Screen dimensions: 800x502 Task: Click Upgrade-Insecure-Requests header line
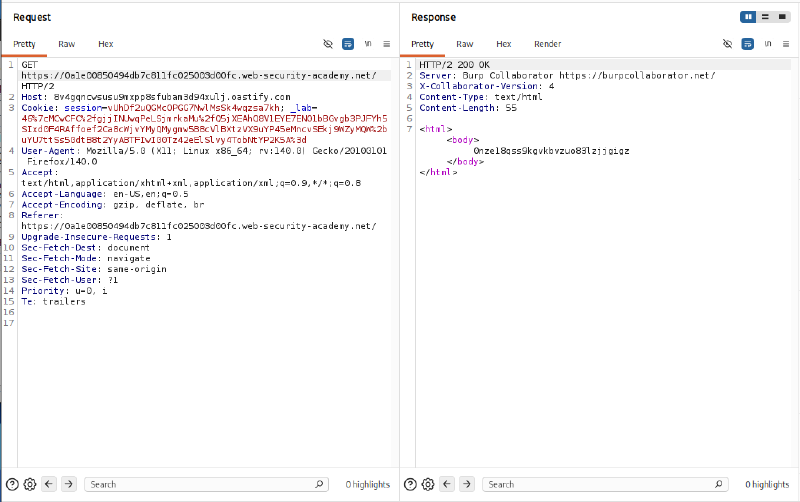pyautogui.click(x=96, y=237)
